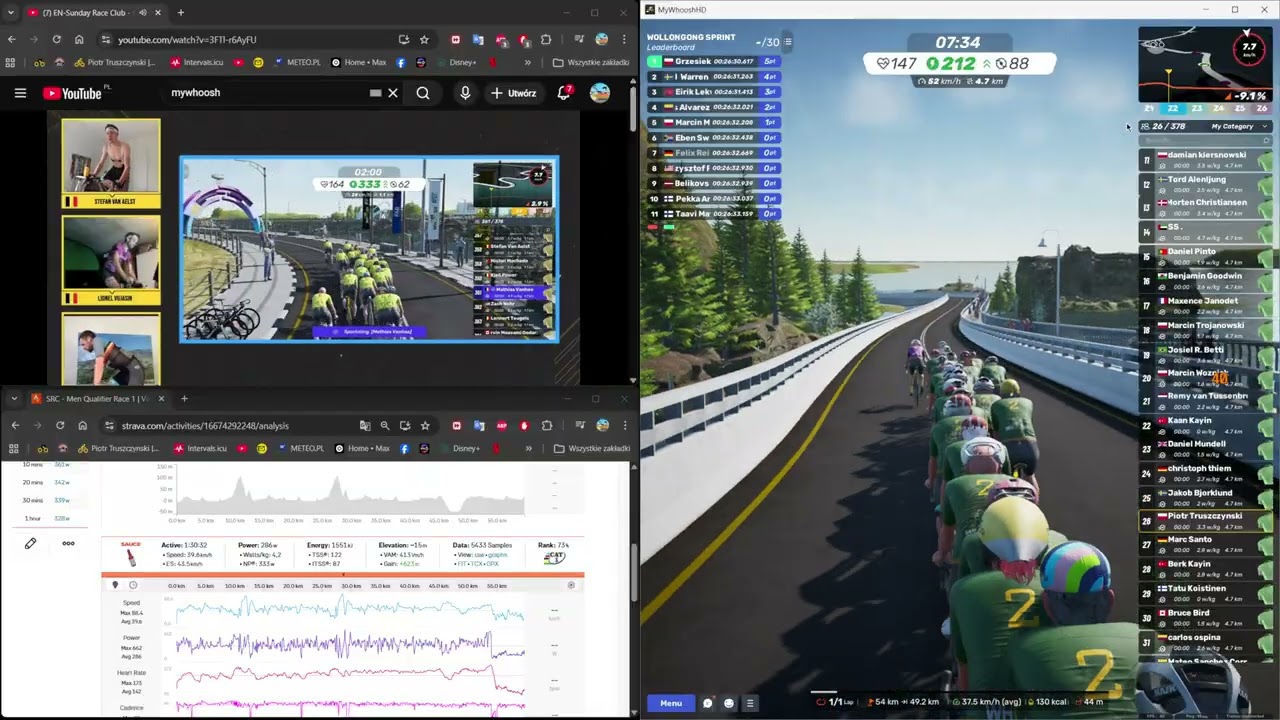Click the Sauce bottle icon on the Strava page
Image resolution: width=1280 pixels, height=720 pixels.
[130, 556]
